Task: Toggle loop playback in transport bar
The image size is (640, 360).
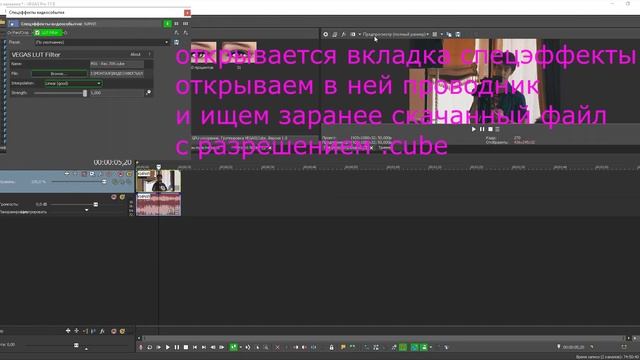Action: (149, 347)
